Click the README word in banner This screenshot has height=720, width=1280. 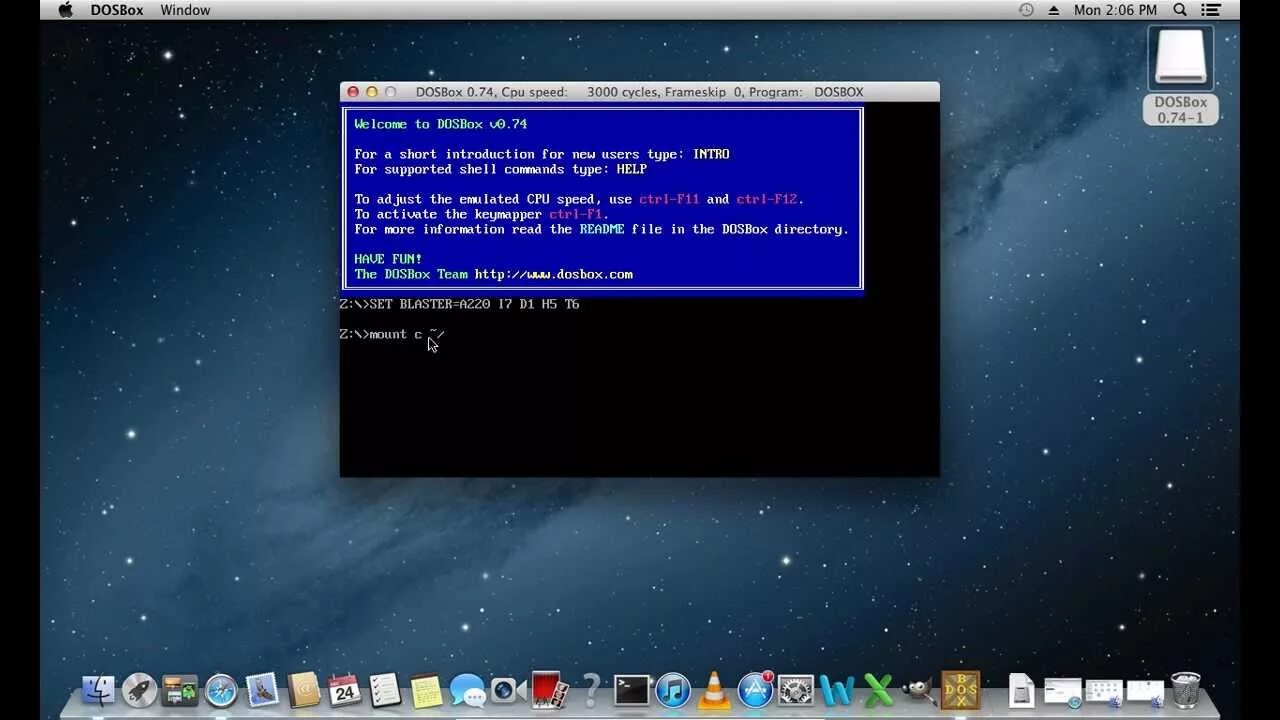pos(602,229)
